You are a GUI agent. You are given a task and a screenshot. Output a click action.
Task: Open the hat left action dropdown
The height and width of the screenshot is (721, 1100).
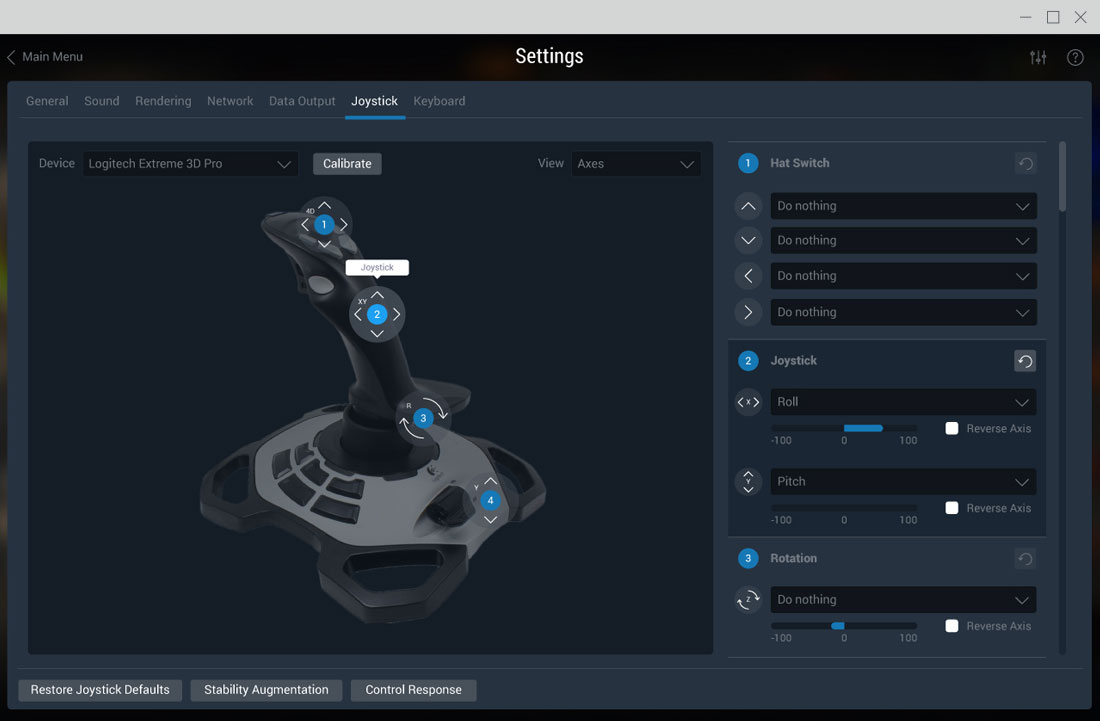(904, 276)
